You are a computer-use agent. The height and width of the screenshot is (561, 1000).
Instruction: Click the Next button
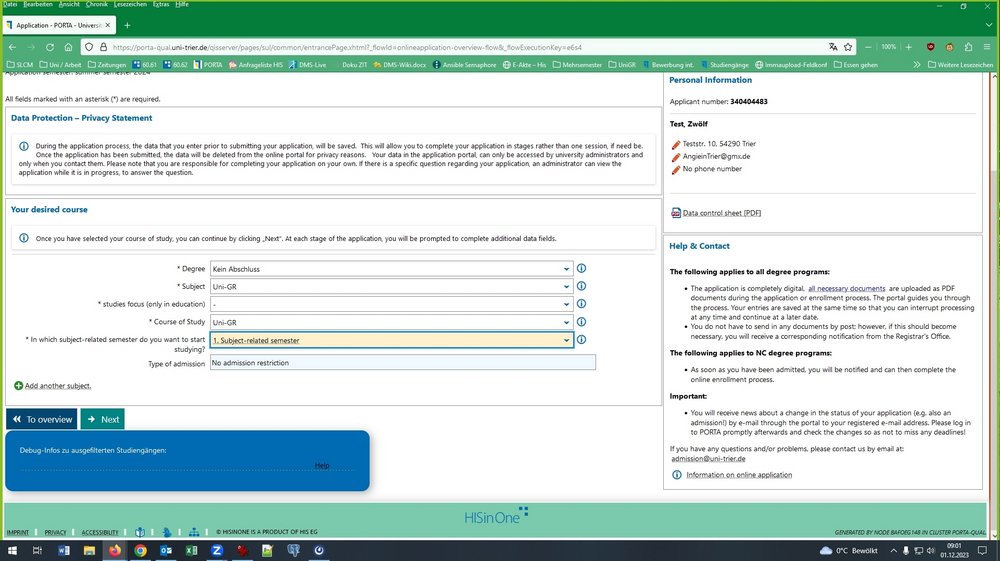click(102, 420)
